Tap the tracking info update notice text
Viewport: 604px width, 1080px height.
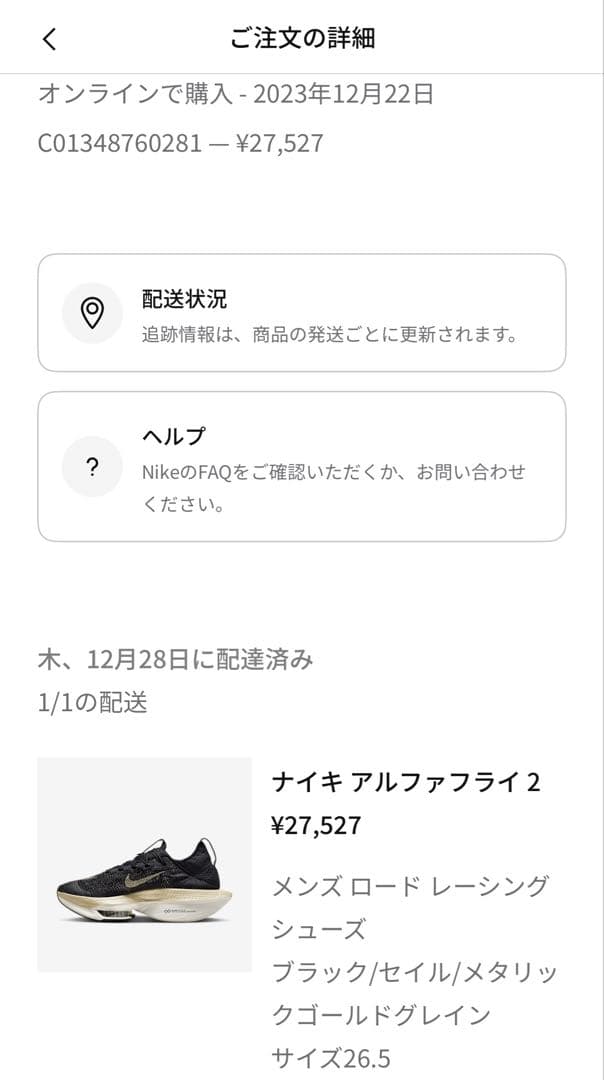[x=330, y=334]
